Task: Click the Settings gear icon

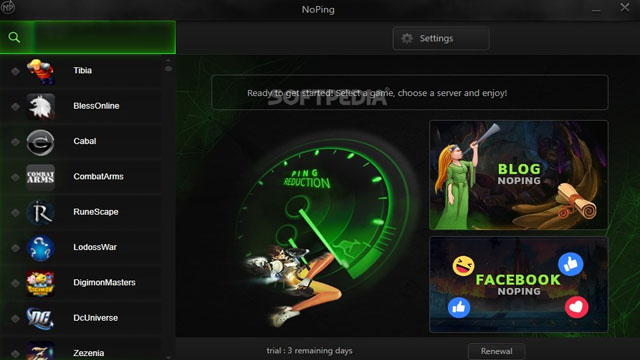Action: [407, 38]
